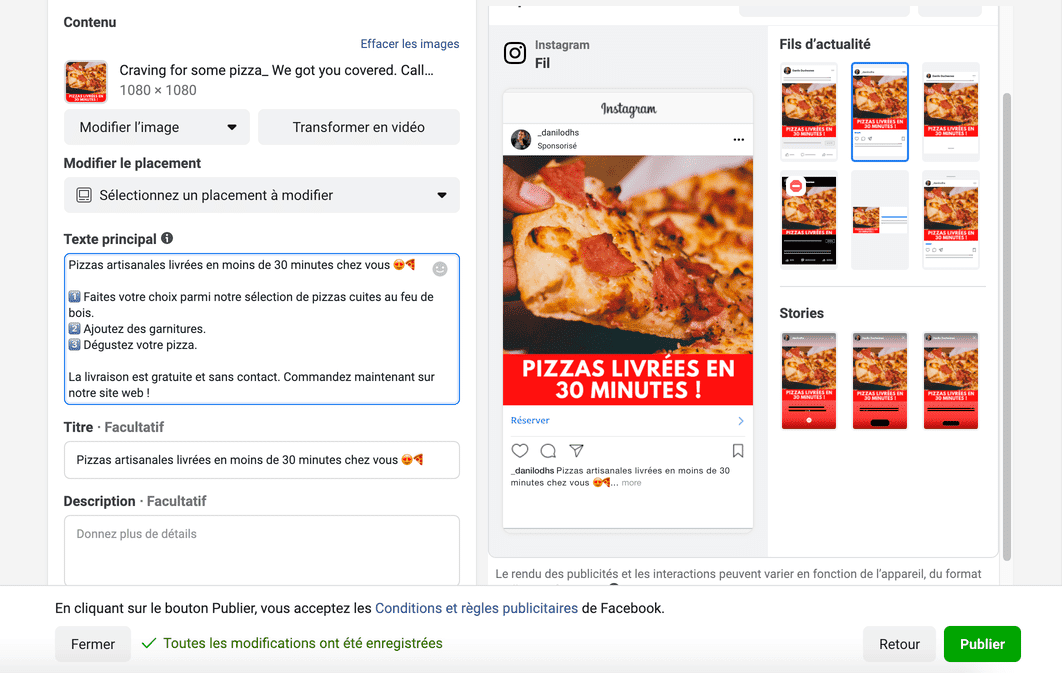Click the preview panel vertical scrollbar
1062x673 pixels.
[1006, 326]
